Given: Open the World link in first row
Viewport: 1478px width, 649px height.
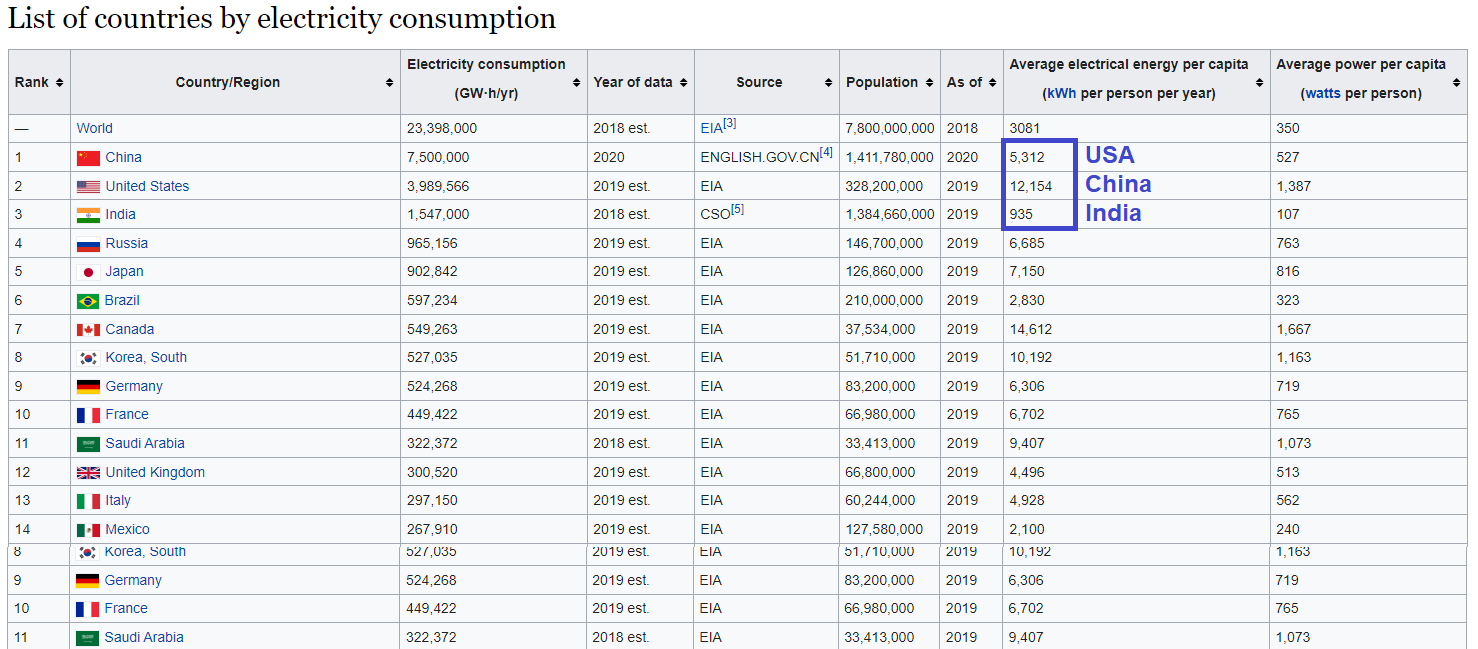Looking at the screenshot, I should coord(94,128).
